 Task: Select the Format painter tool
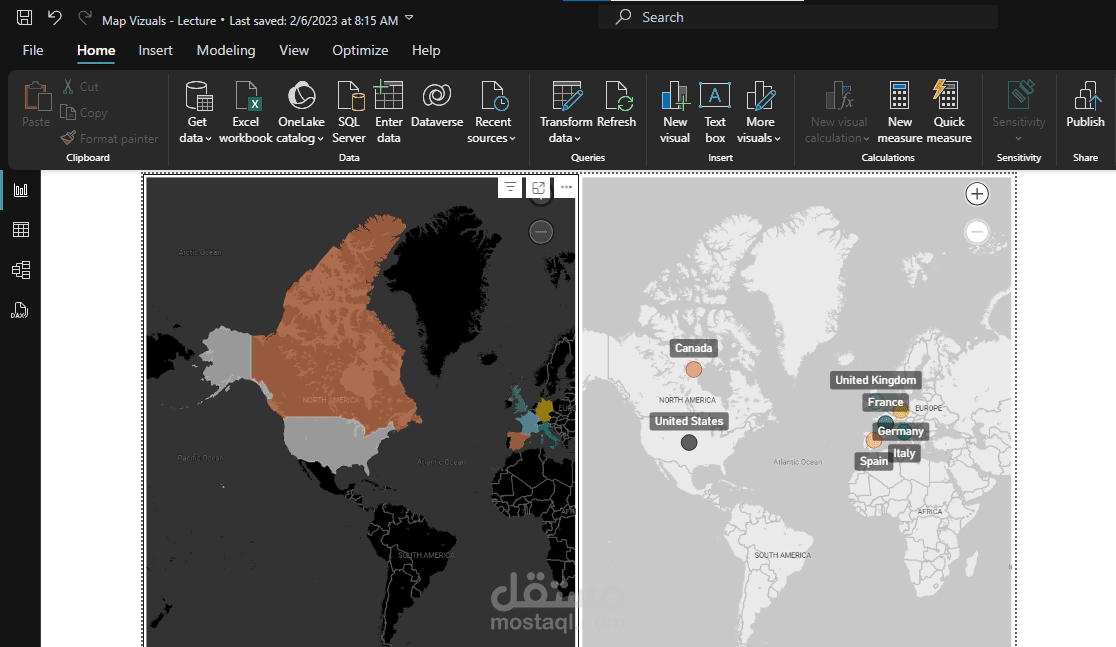(x=110, y=138)
